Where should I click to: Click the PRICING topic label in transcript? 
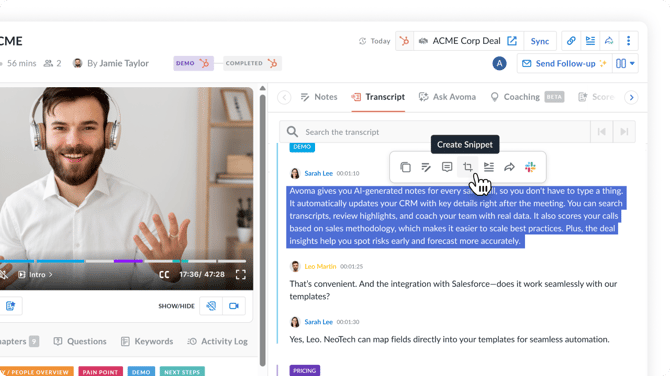[x=305, y=370]
